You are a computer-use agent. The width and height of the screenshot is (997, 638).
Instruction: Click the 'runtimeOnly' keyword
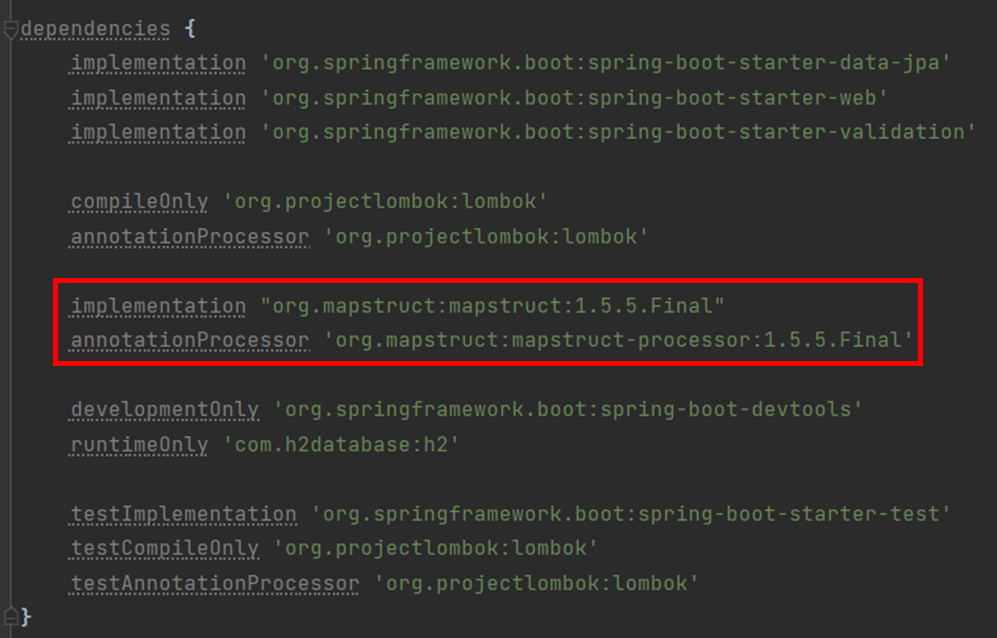139,445
